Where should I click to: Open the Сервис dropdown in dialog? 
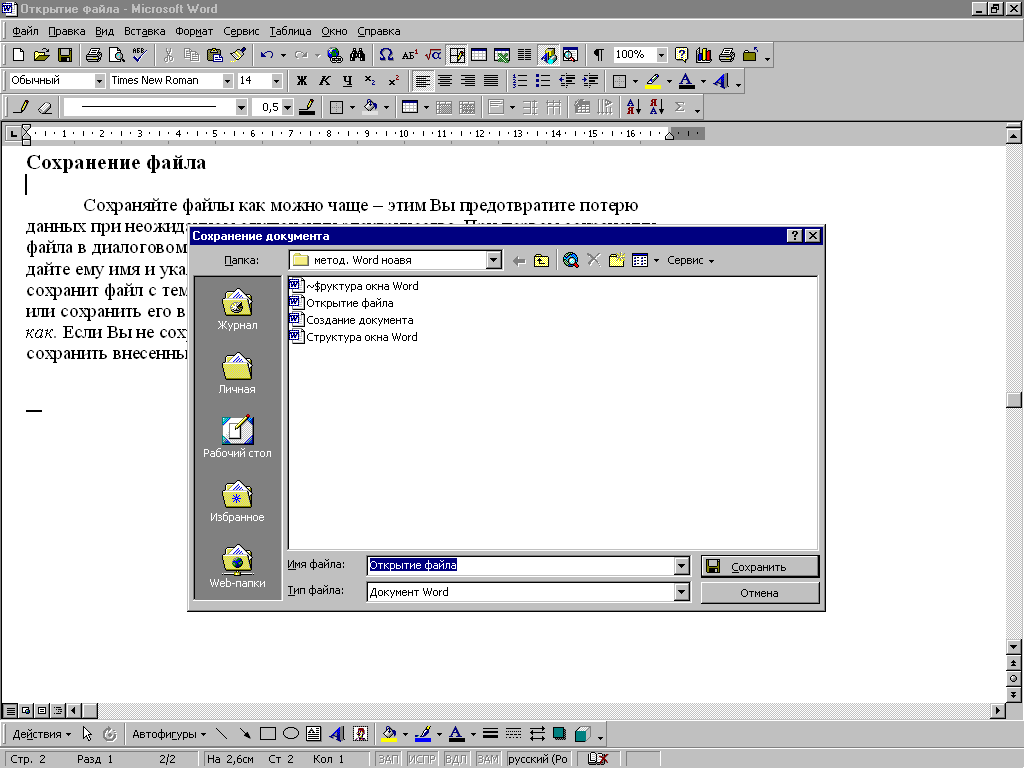690,261
